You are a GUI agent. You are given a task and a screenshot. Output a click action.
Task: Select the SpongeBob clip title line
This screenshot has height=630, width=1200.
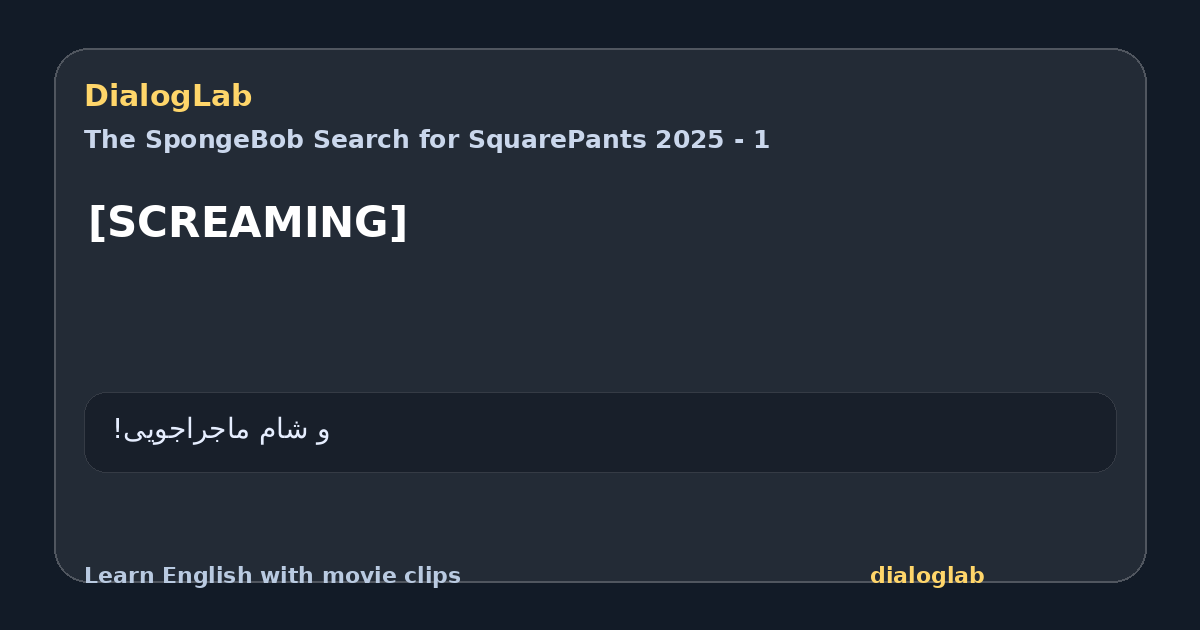coord(427,140)
